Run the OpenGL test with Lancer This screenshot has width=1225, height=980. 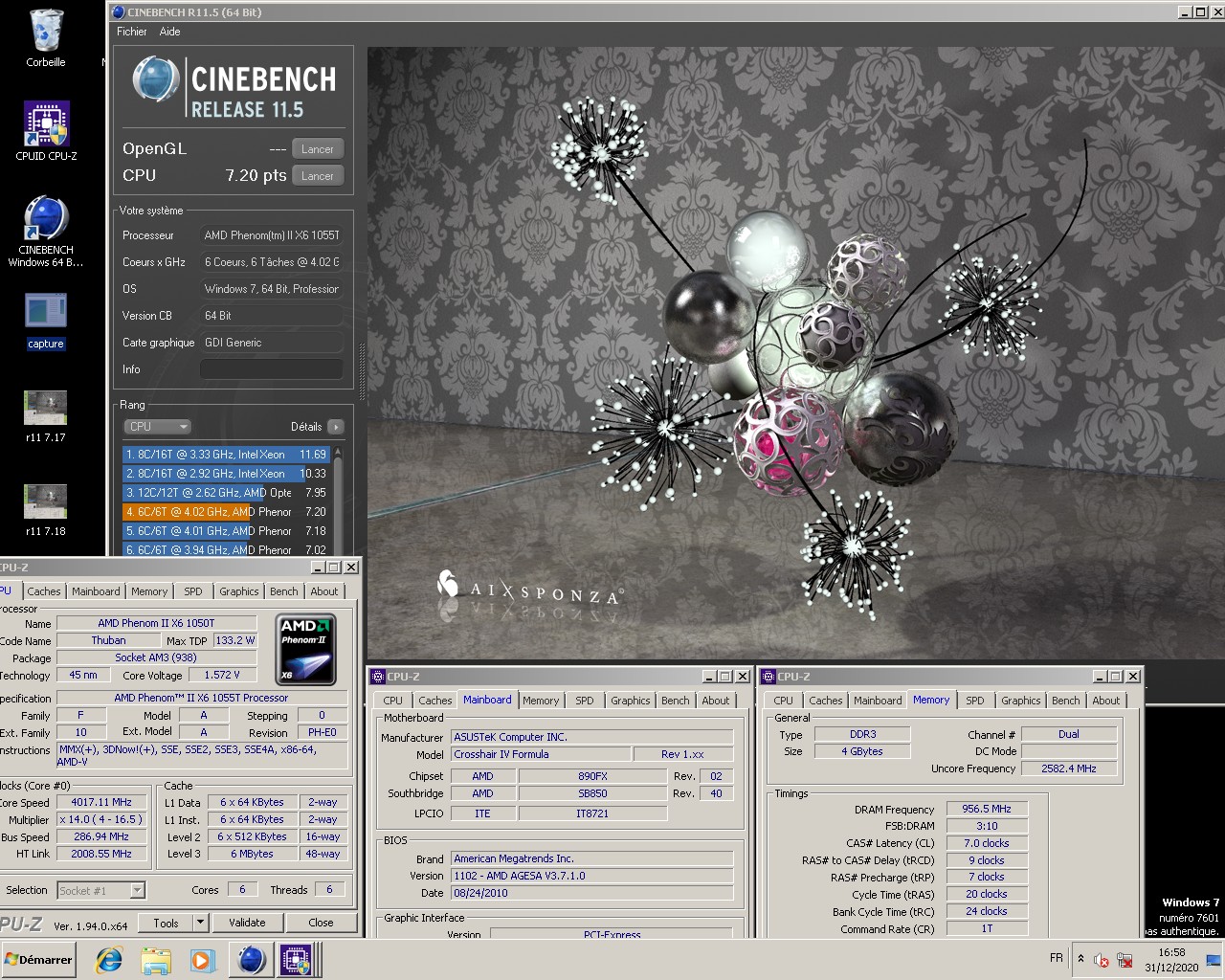pyautogui.click(x=318, y=149)
